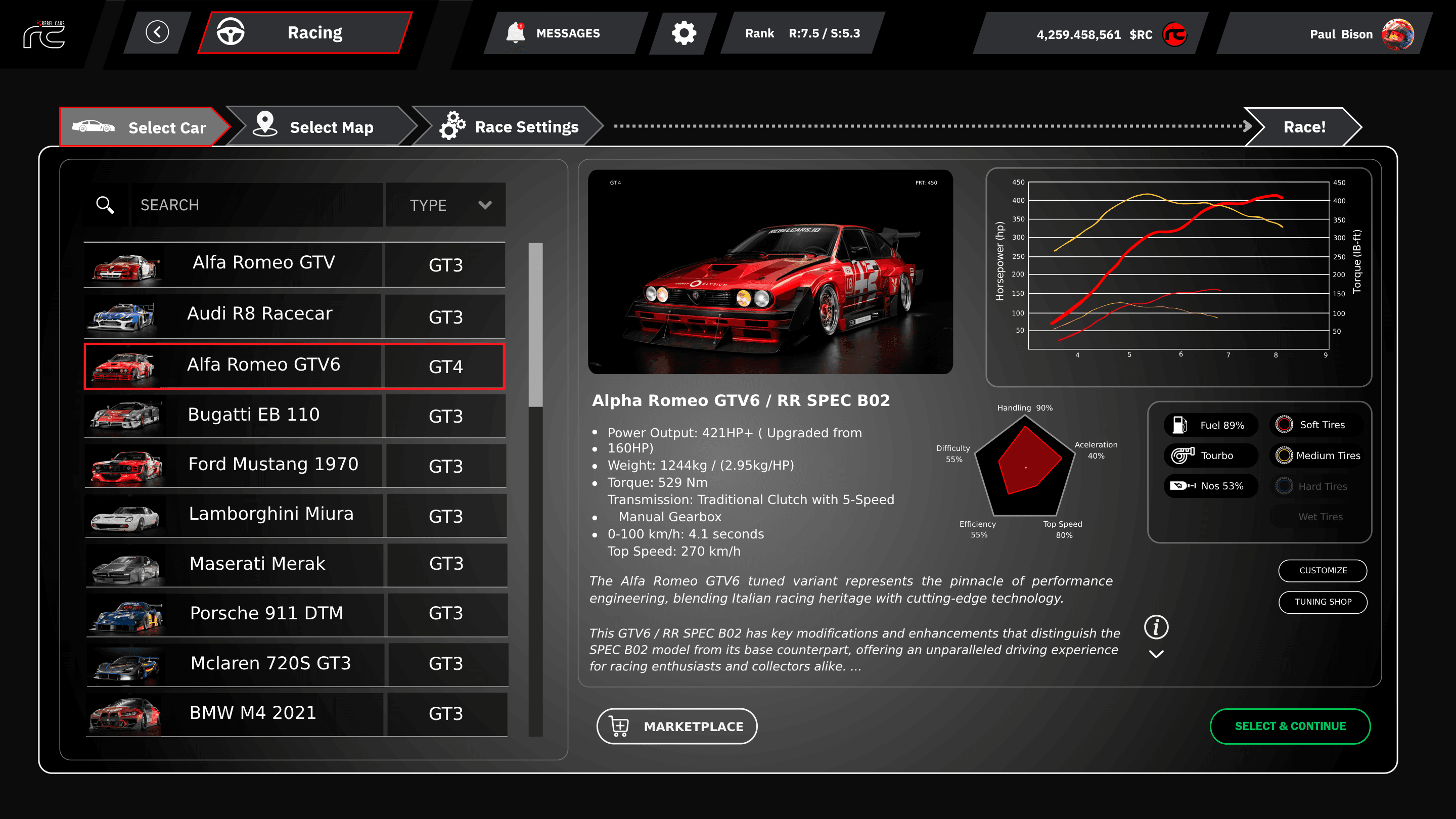Click the Bugatti EB 110 car thumbnail
Image resolution: width=1456 pixels, height=819 pixels.
coord(125,416)
